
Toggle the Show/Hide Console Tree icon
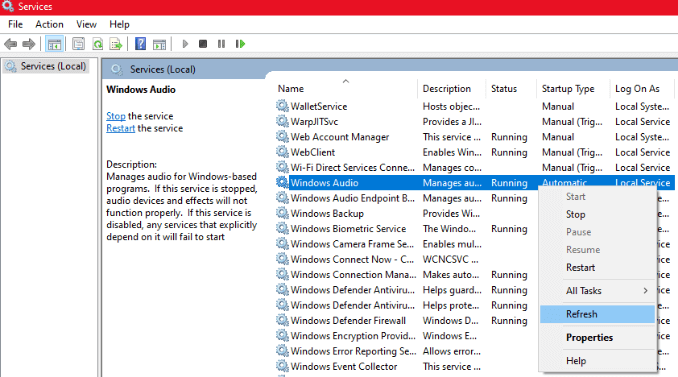[x=54, y=44]
